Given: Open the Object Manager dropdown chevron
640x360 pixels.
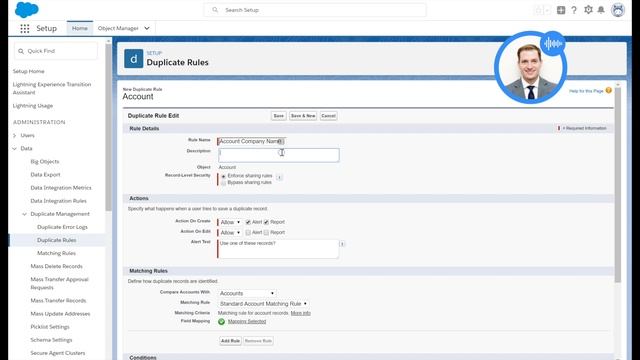Looking at the screenshot, I should [147, 28].
